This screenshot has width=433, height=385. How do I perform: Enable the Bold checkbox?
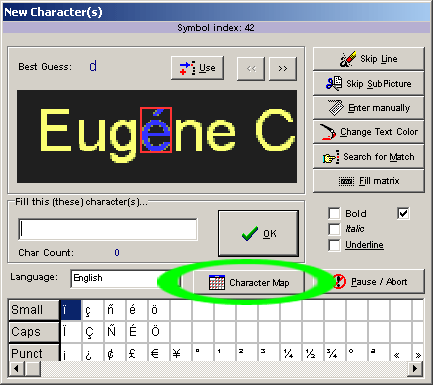[334, 213]
